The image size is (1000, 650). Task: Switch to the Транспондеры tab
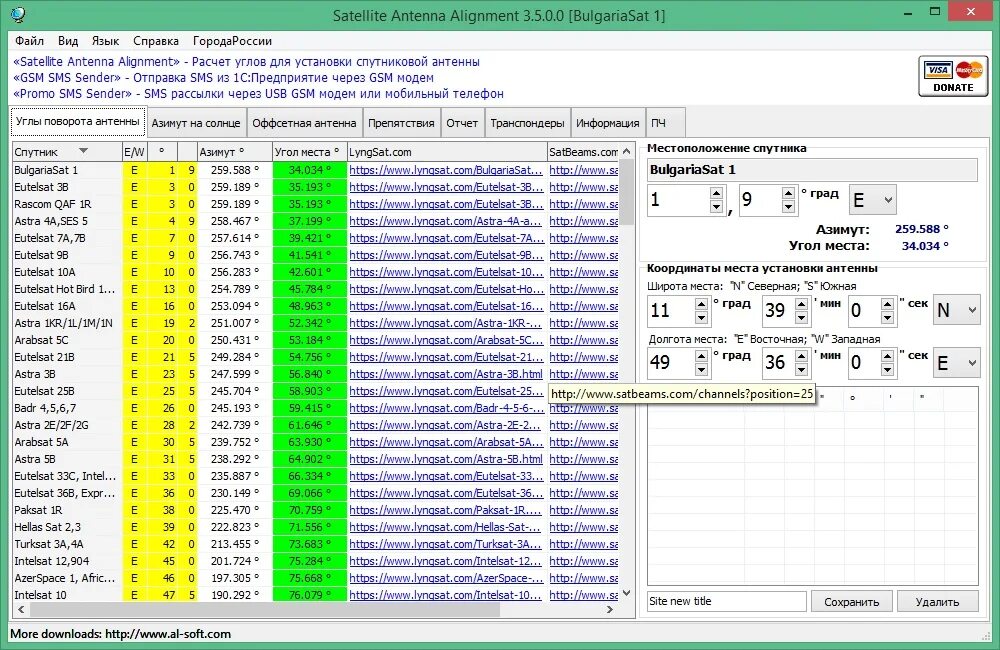pyautogui.click(x=528, y=122)
